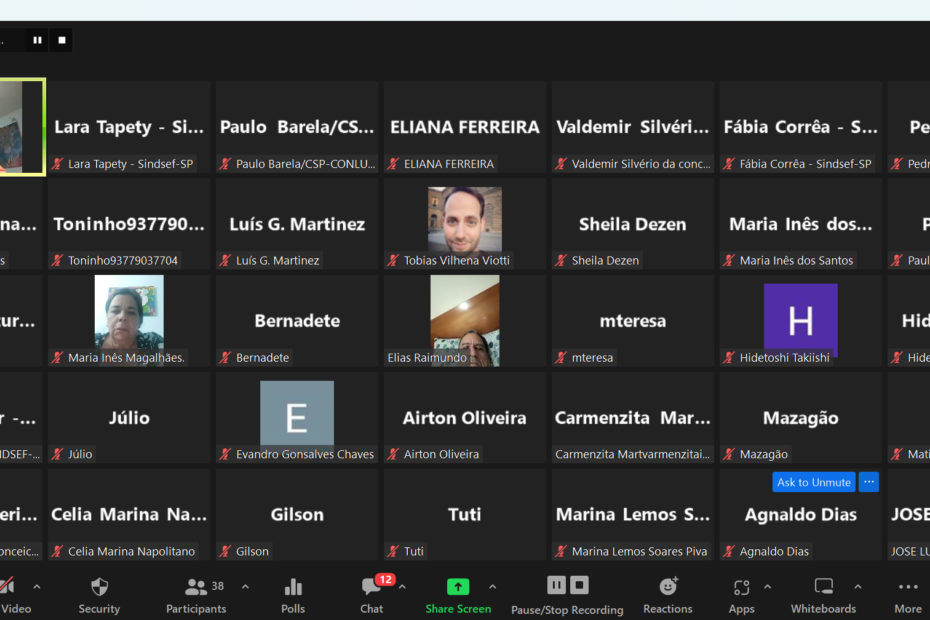930x620 pixels.
Task: Open the Security shield menu
Action: (x=99, y=596)
